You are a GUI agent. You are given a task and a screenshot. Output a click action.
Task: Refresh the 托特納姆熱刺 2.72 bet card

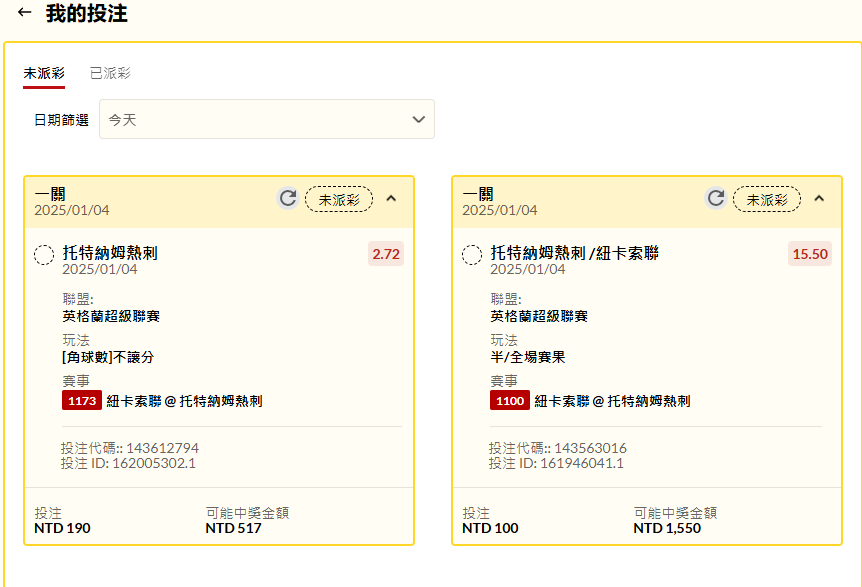288,198
